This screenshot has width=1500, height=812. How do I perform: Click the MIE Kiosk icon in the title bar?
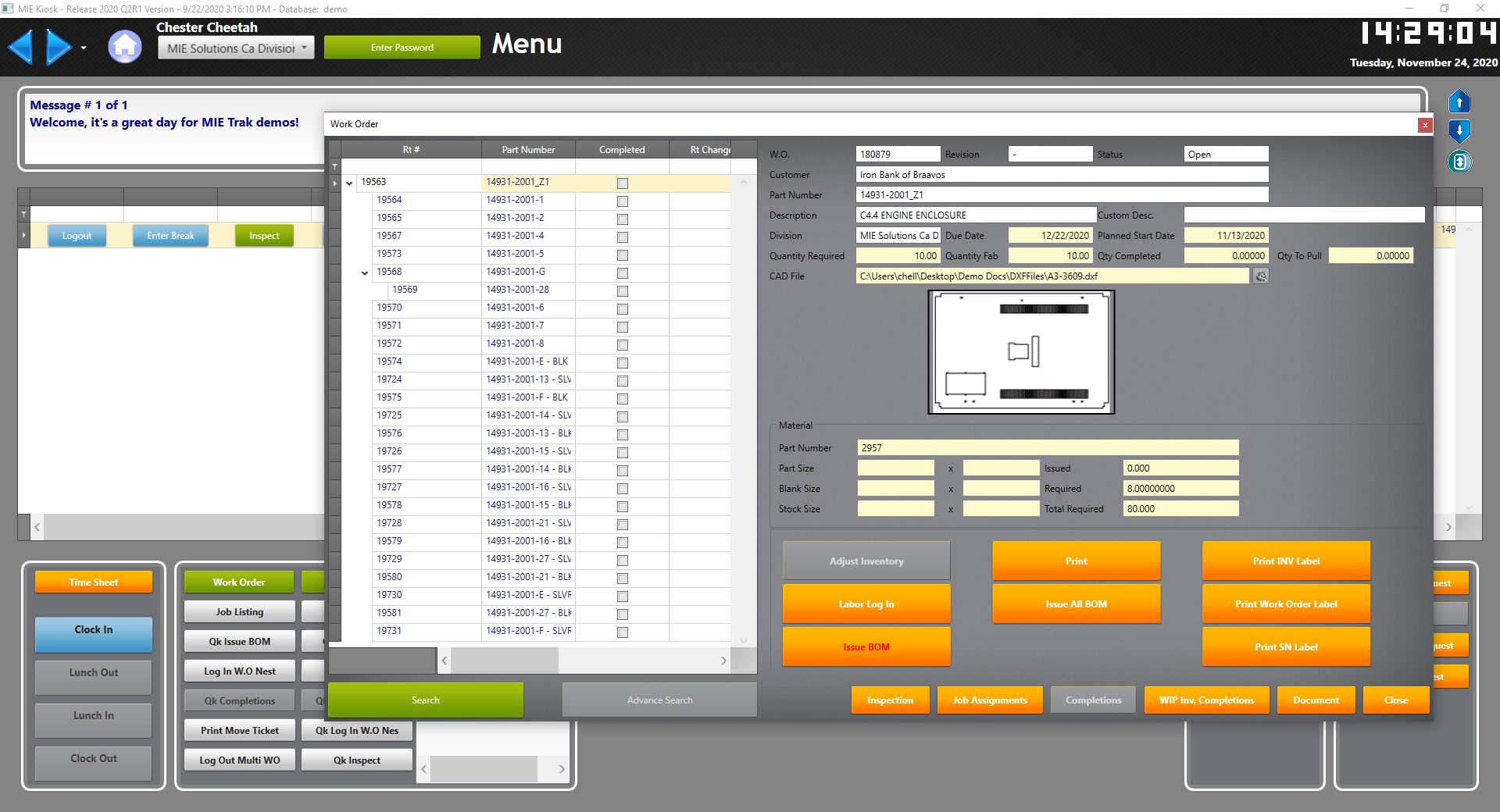tap(8, 9)
